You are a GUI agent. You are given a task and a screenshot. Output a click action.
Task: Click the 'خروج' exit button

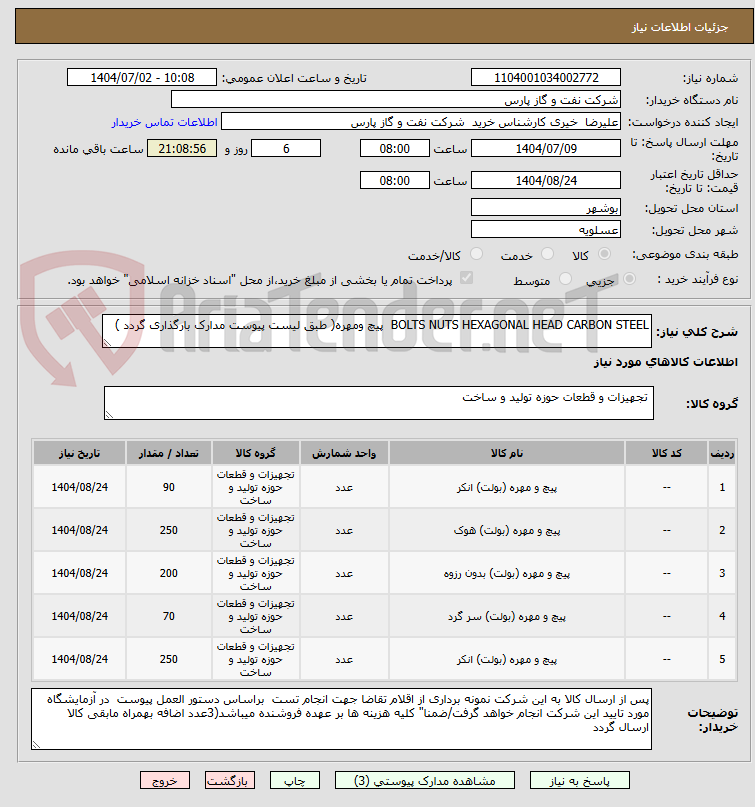165,779
